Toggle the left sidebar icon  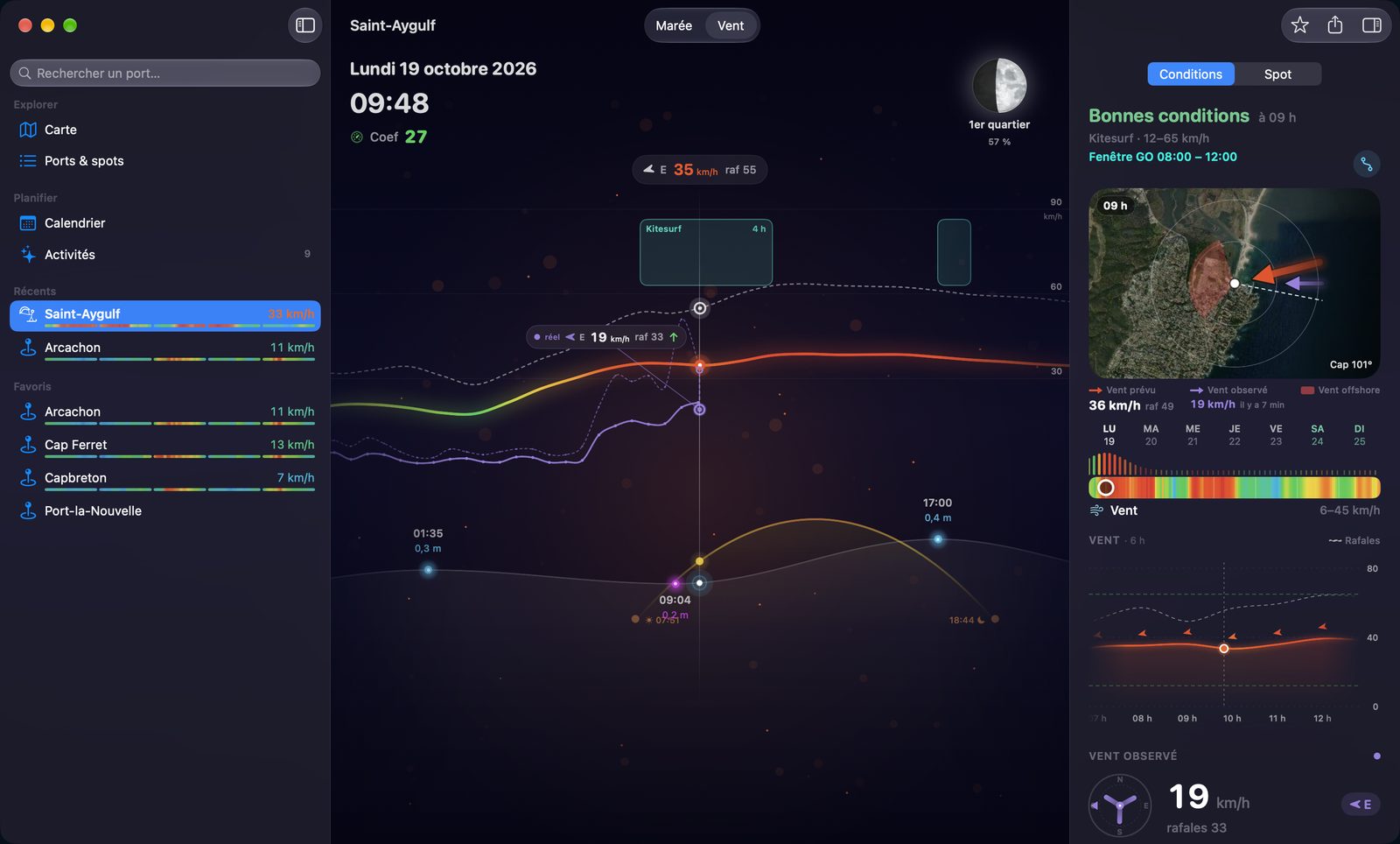pyautogui.click(x=305, y=25)
